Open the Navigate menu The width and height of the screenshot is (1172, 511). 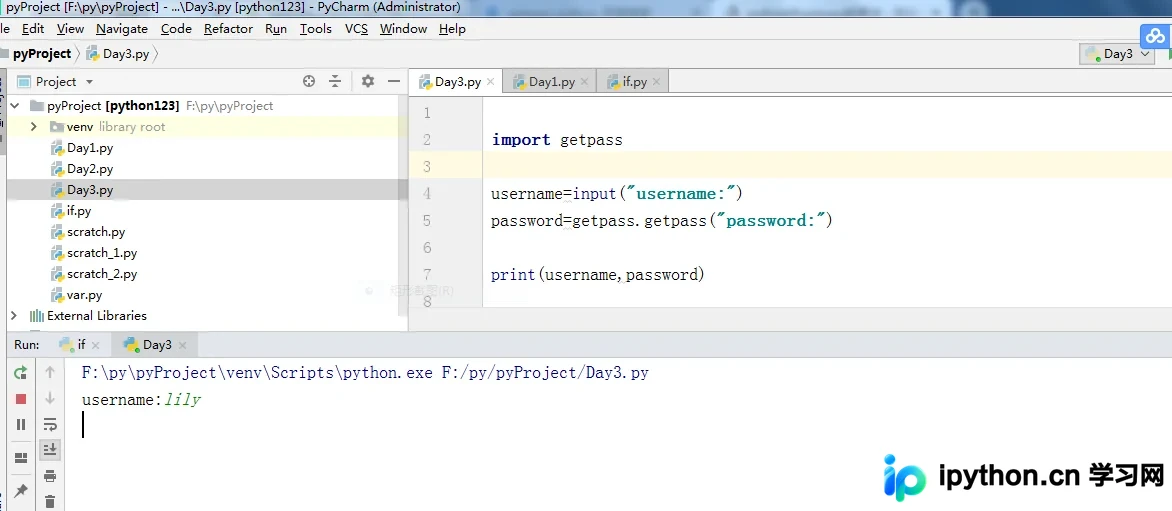click(x=122, y=28)
